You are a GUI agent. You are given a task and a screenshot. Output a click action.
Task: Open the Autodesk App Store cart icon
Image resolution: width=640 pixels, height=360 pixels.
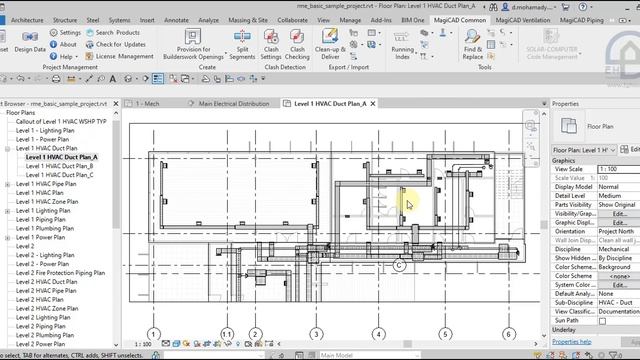click(566, 7)
